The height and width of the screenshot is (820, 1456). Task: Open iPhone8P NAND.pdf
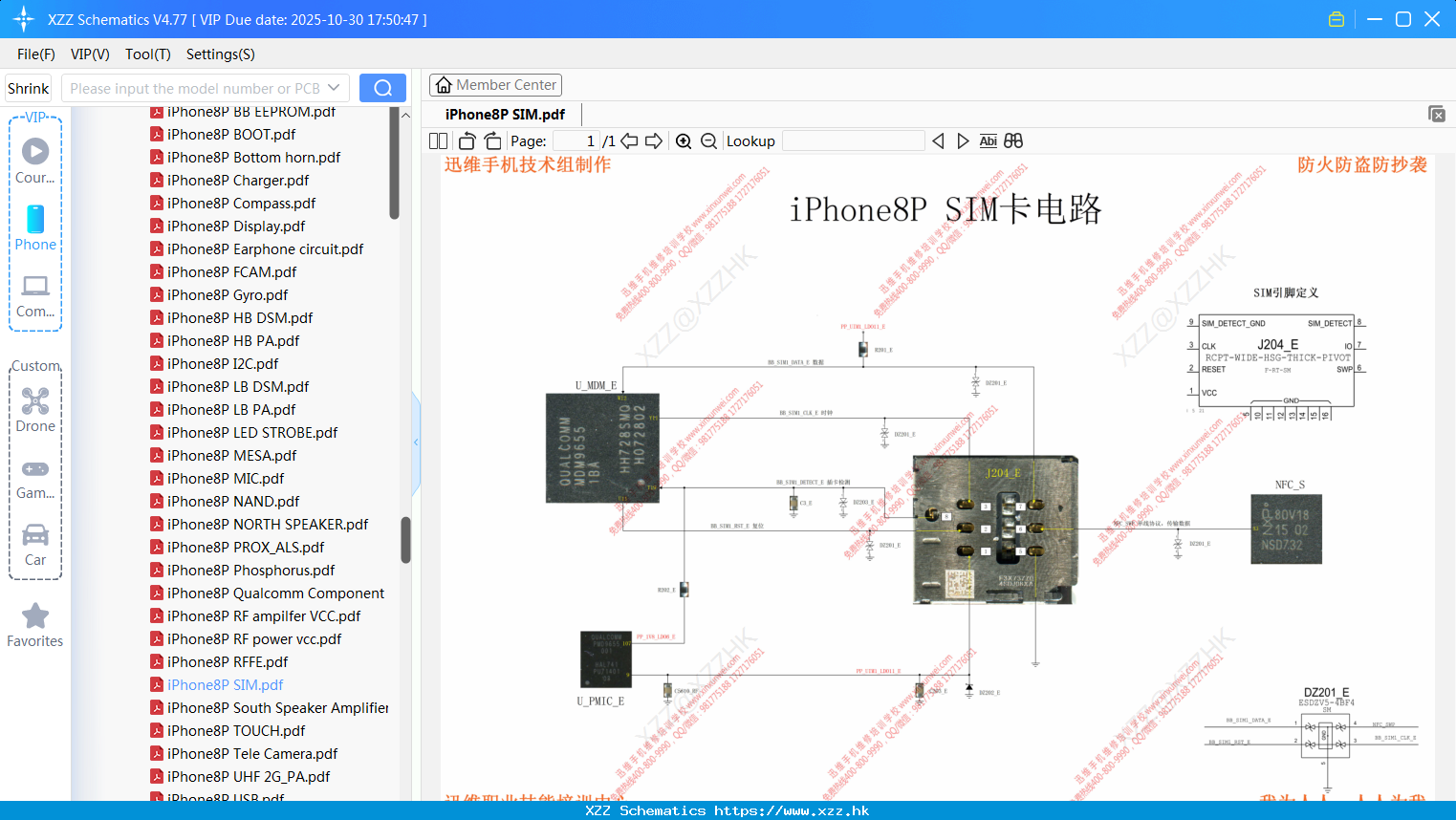(233, 502)
